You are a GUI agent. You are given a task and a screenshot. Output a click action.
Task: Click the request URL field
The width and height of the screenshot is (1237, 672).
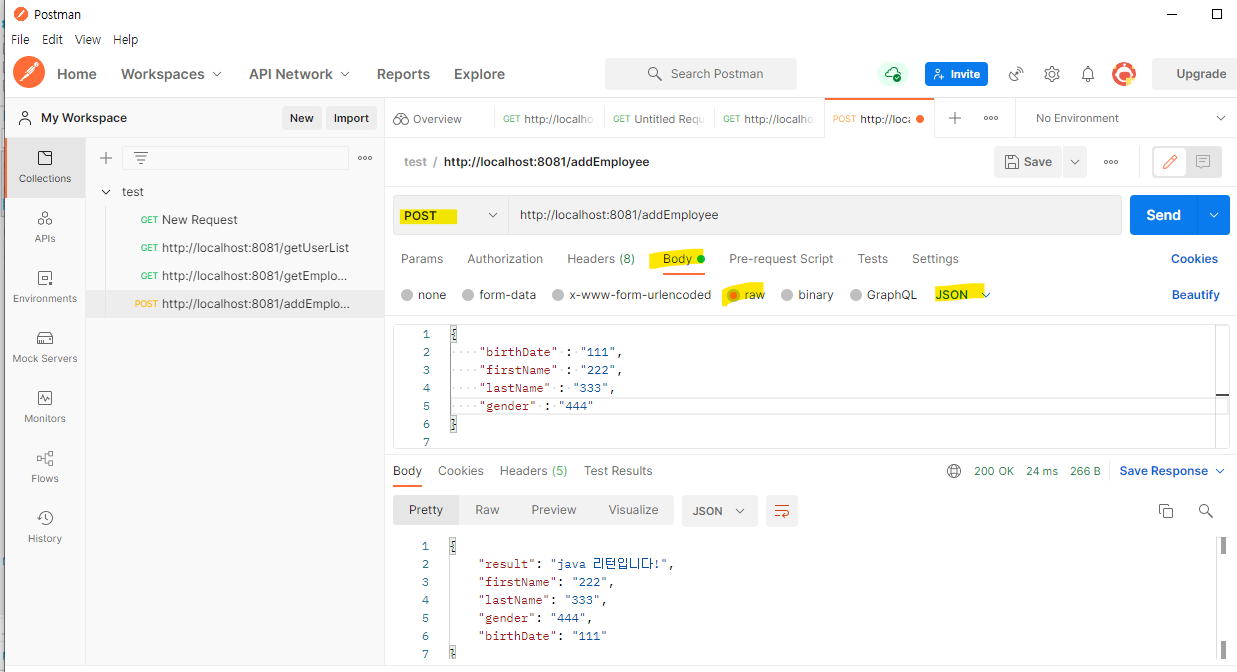[814, 215]
